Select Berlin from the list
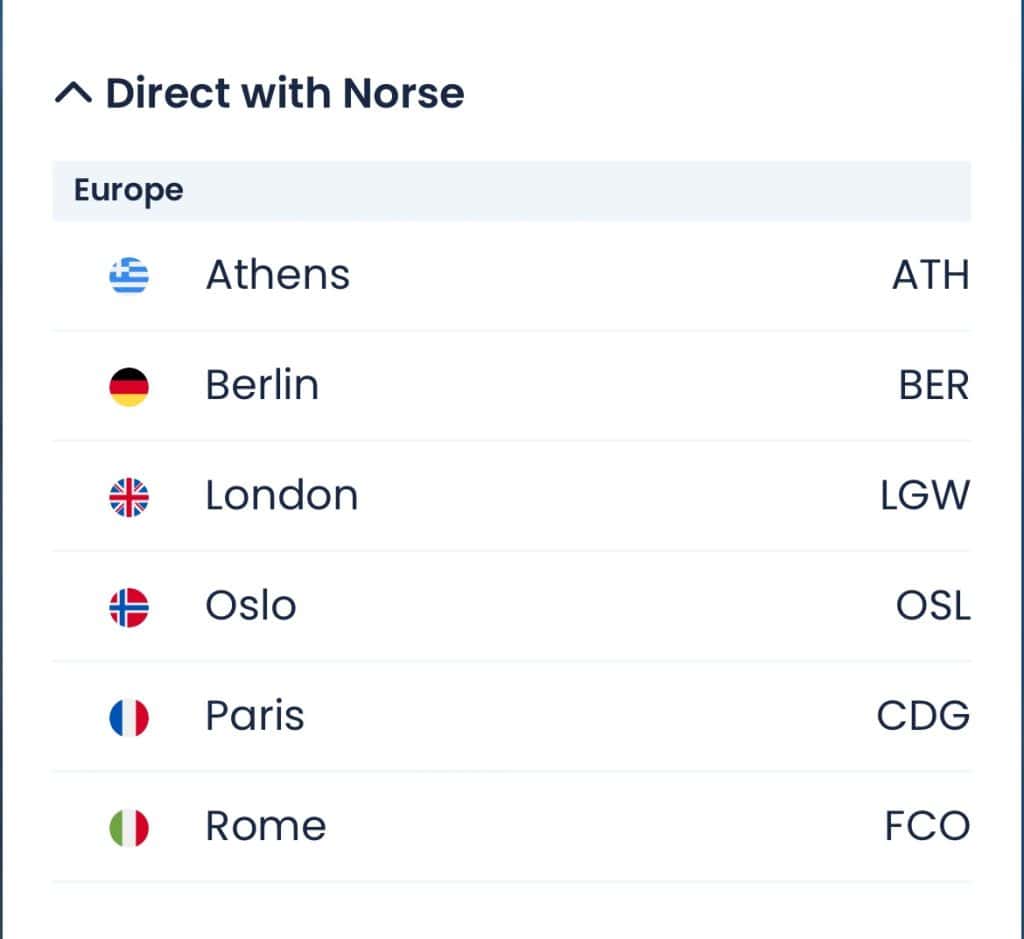 click(x=262, y=386)
